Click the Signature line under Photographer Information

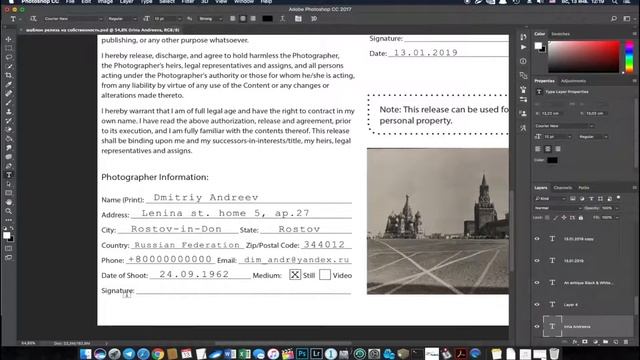(244, 290)
